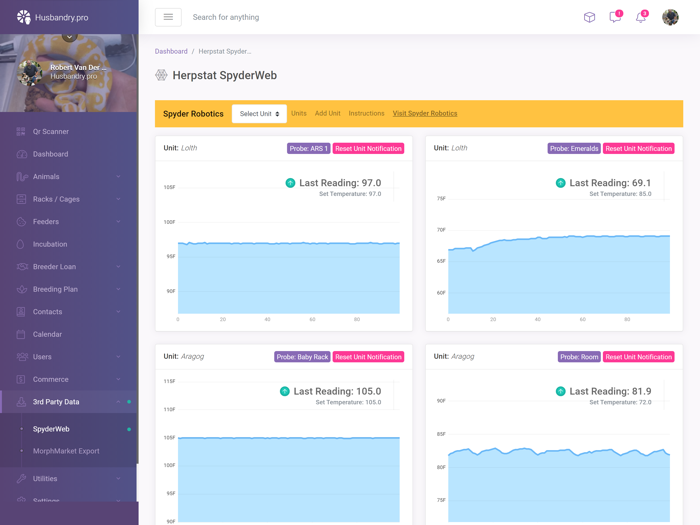Click the Add Unit link
700x525 pixels.
pos(328,113)
